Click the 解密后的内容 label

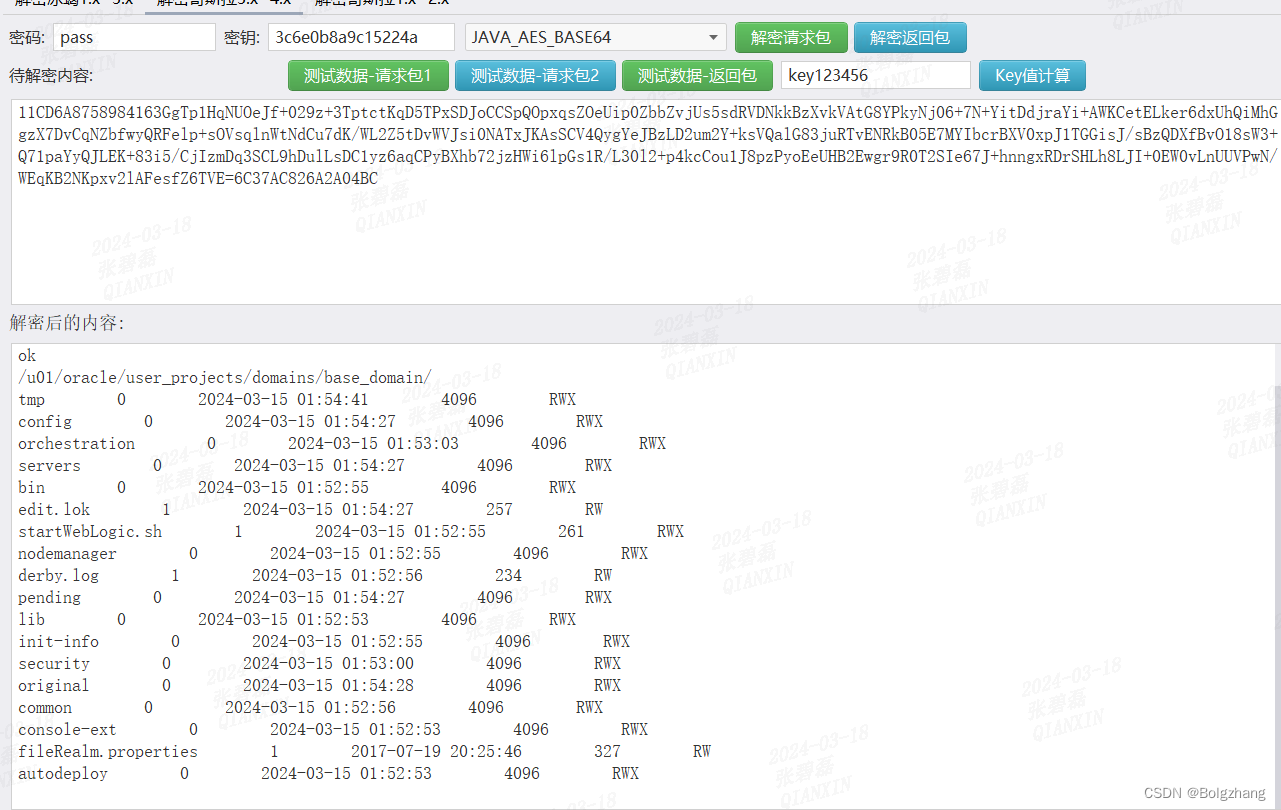(67, 323)
